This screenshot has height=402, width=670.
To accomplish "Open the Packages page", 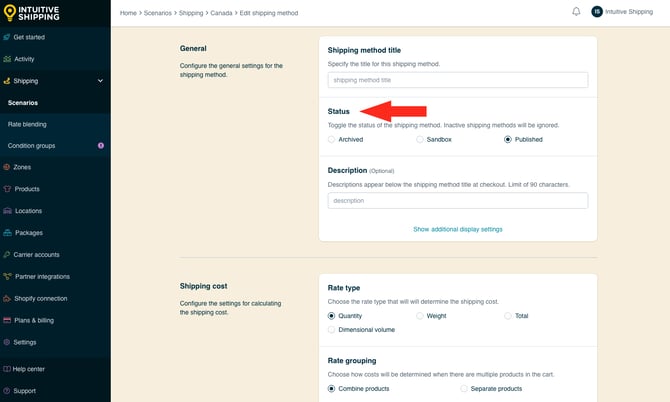I will [x=29, y=233].
